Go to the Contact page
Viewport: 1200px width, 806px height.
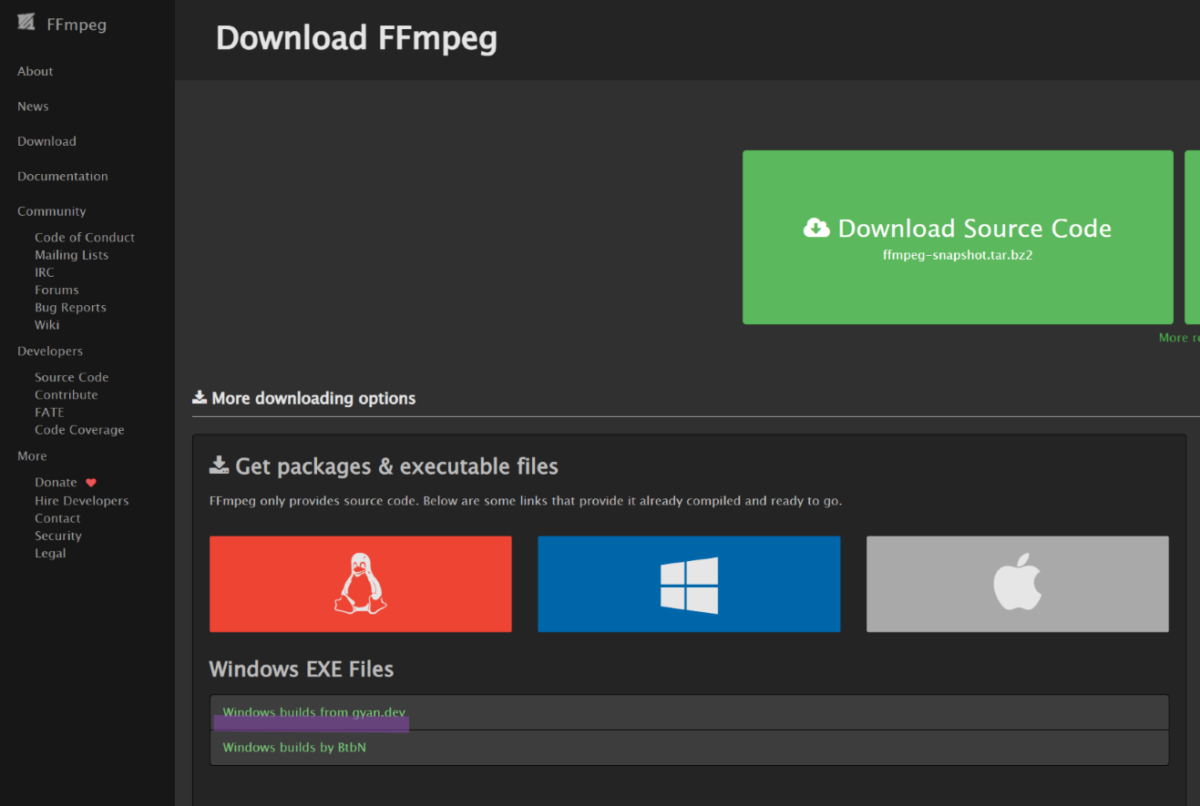pos(58,518)
